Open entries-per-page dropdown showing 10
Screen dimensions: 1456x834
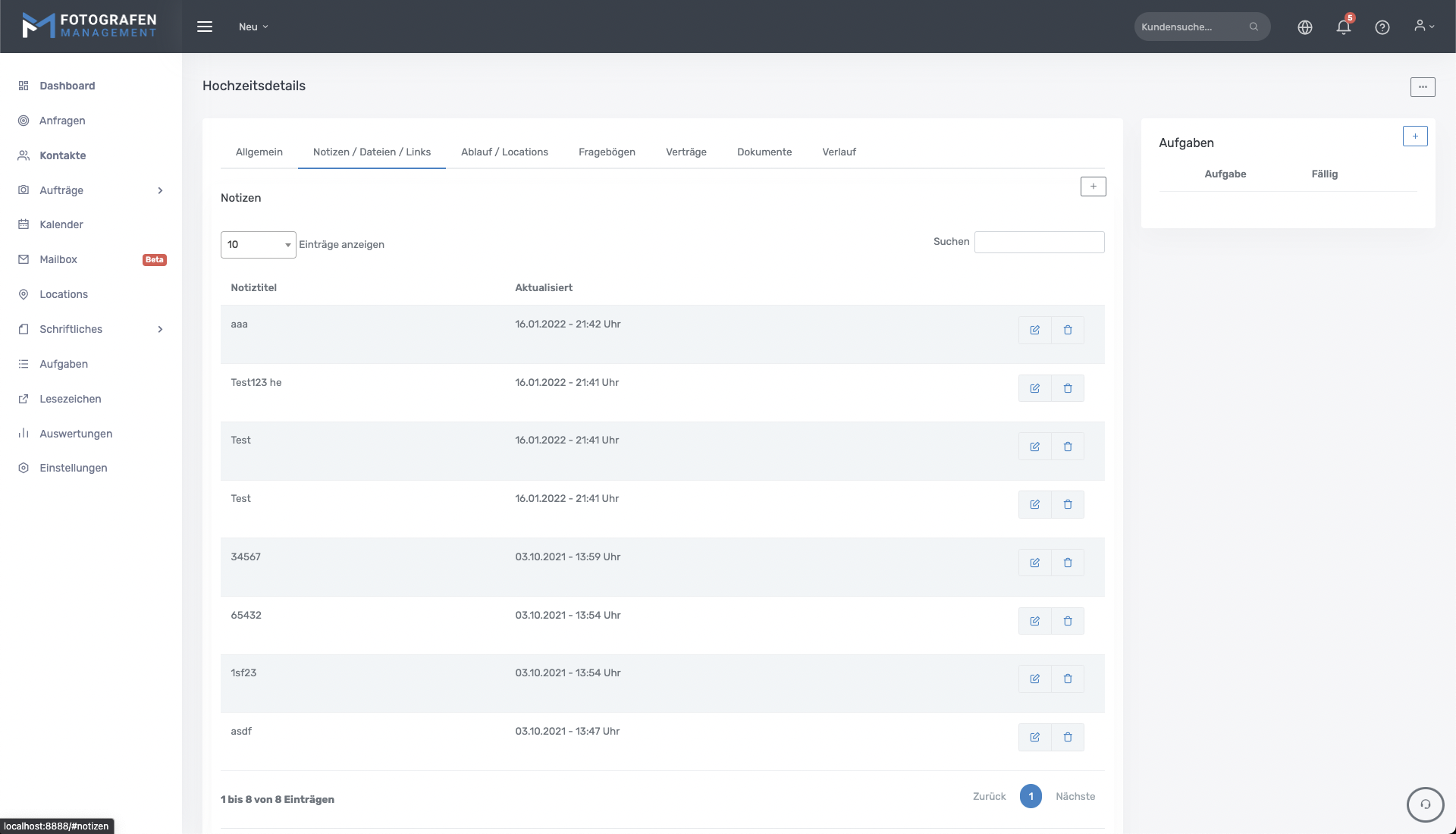pos(258,245)
